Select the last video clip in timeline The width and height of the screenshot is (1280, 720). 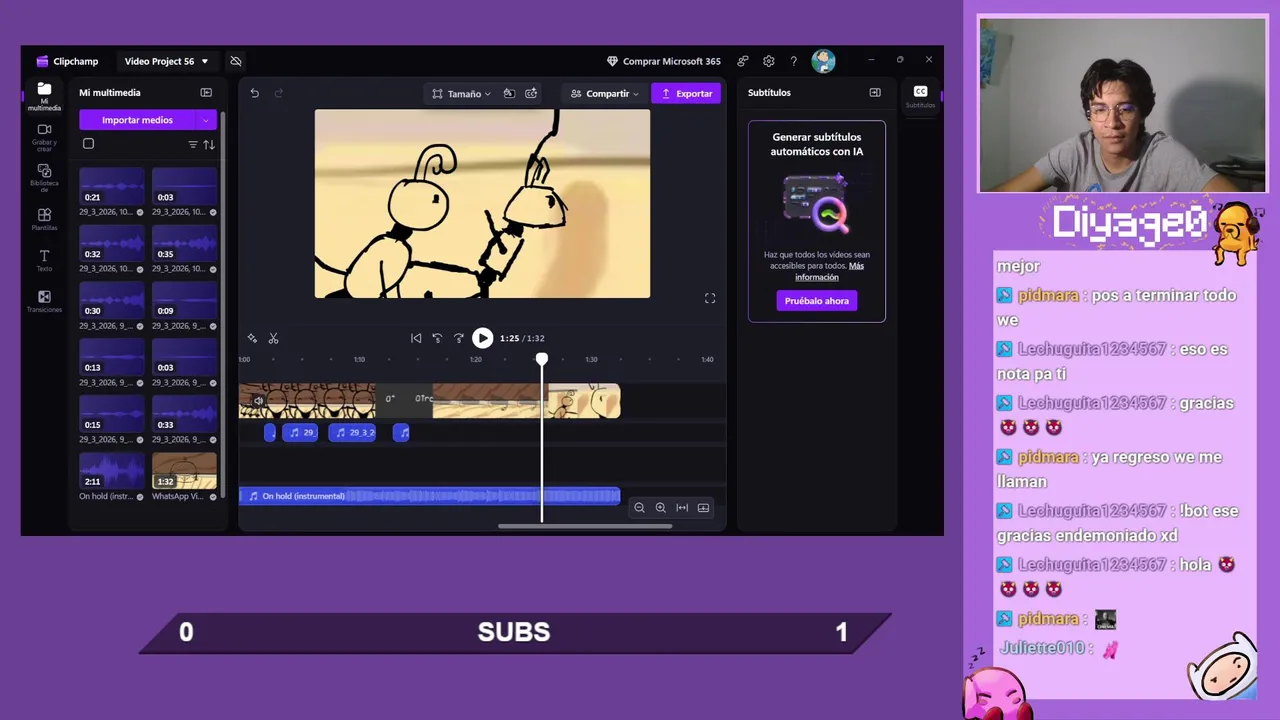(x=583, y=401)
